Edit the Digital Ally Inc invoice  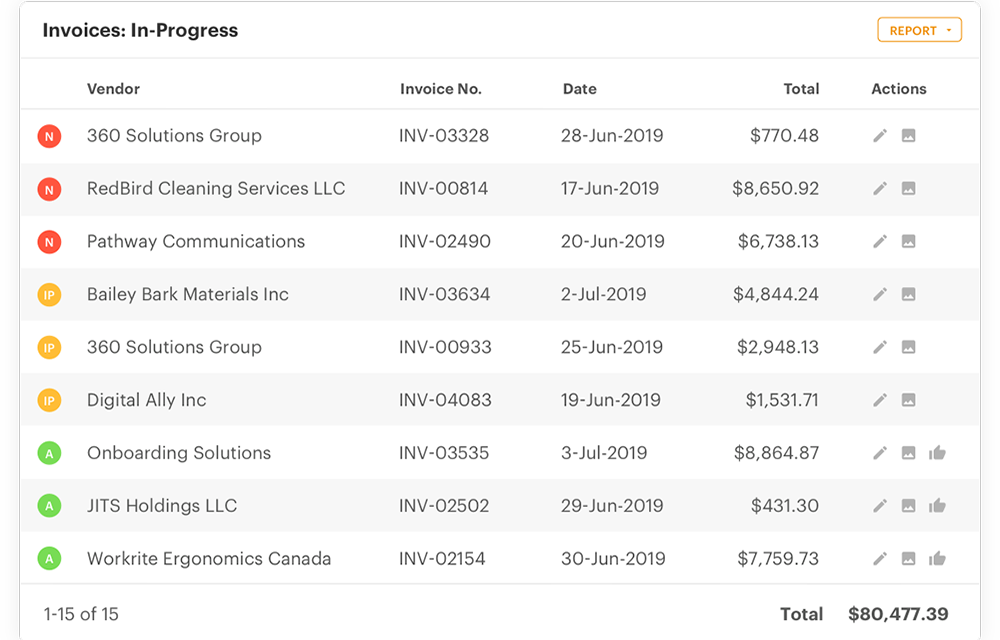880,401
